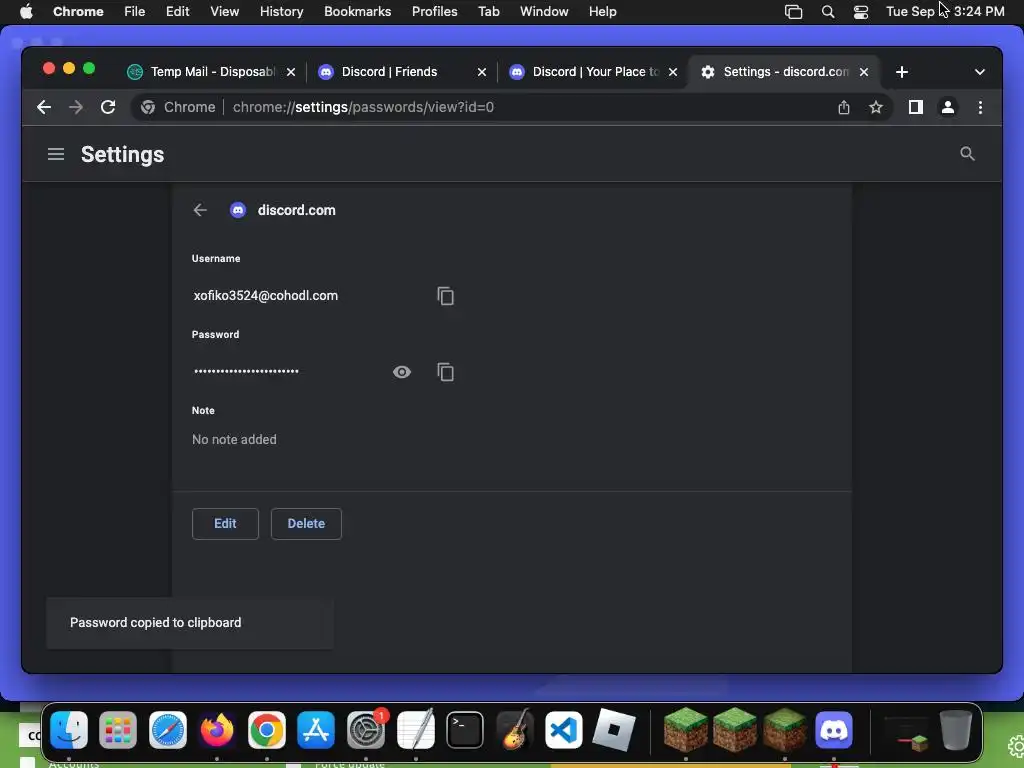Expand the tab search dropdown arrow
The image size is (1024, 768).
[x=980, y=72]
